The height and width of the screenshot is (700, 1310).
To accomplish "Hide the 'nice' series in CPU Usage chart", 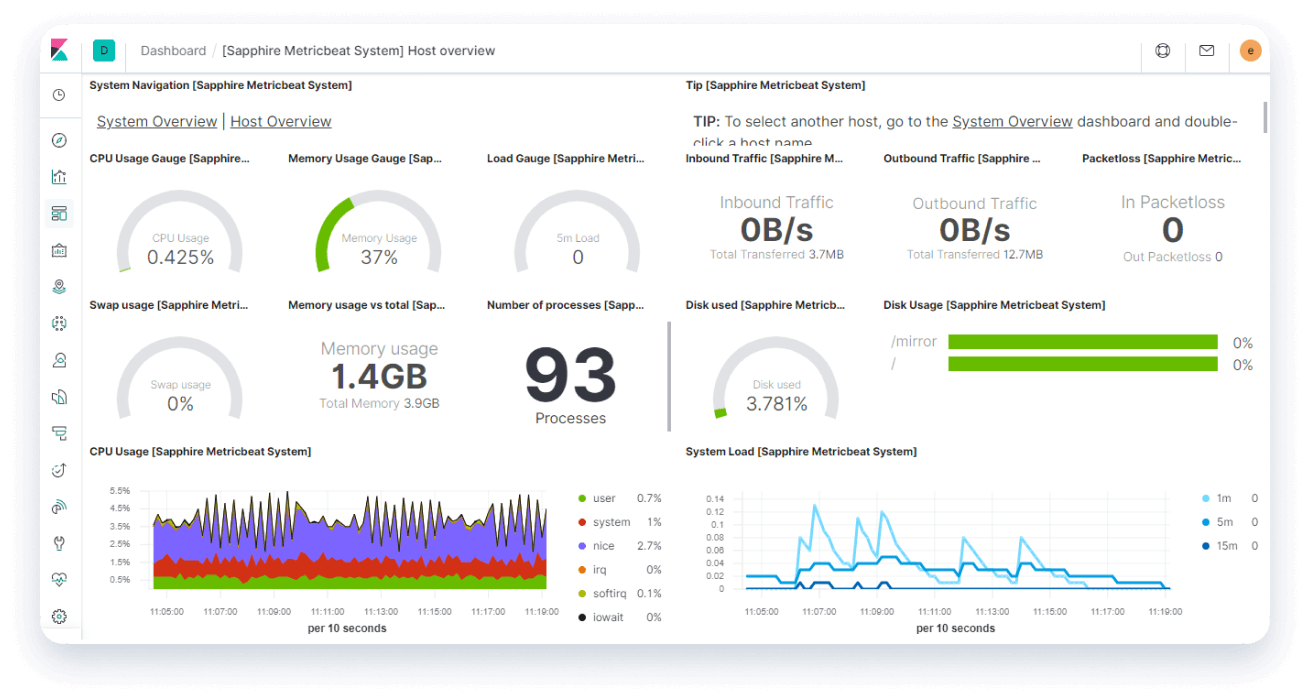I will (x=601, y=545).
